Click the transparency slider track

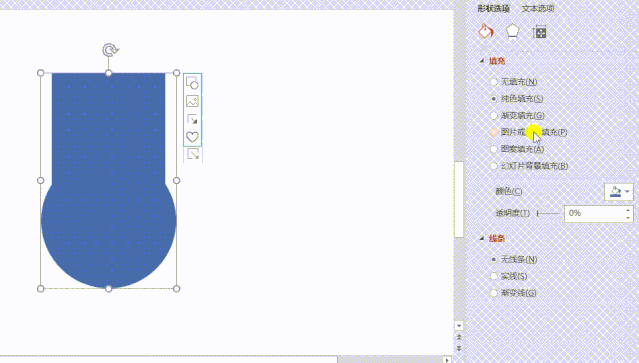coord(549,213)
